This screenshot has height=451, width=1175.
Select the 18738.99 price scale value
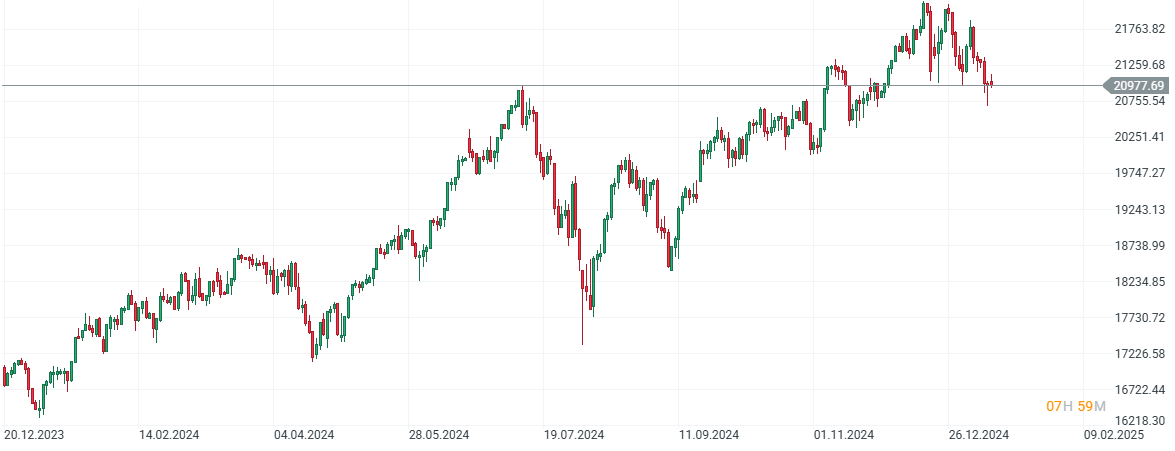[x=1141, y=246]
